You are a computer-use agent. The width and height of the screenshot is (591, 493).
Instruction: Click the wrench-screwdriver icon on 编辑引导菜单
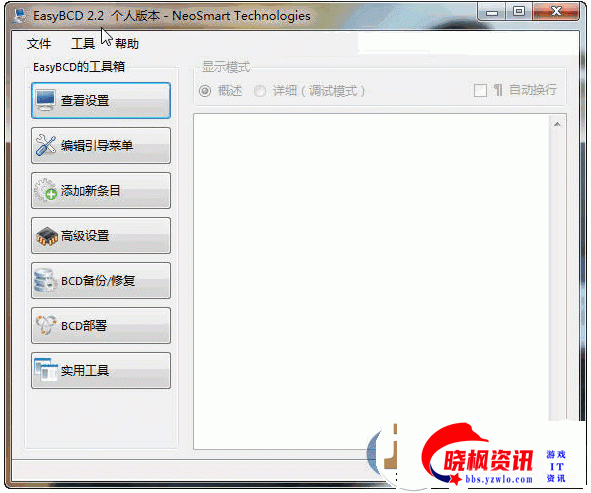[x=46, y=145]
